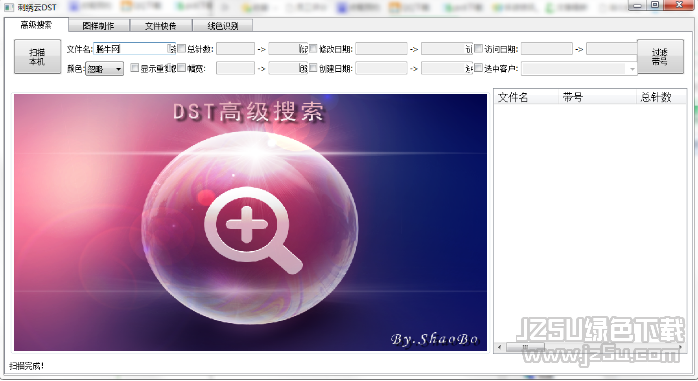Click the 文件名 filename input field

coord(135,49)
